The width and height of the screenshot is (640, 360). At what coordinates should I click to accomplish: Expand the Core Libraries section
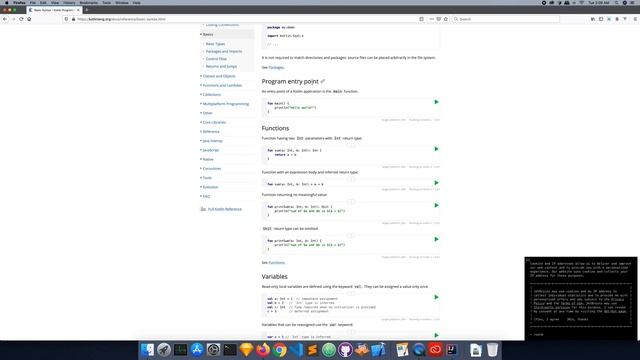click(x=214, y=122)
